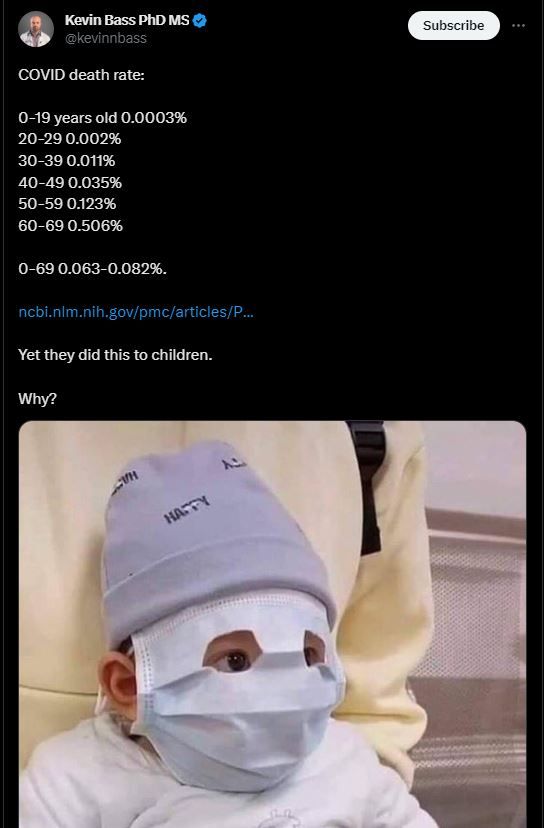Viewport: 544px width, 828px height.
Task: Click the "40-49 0.035%" line
Action: (x=70, y=183)
